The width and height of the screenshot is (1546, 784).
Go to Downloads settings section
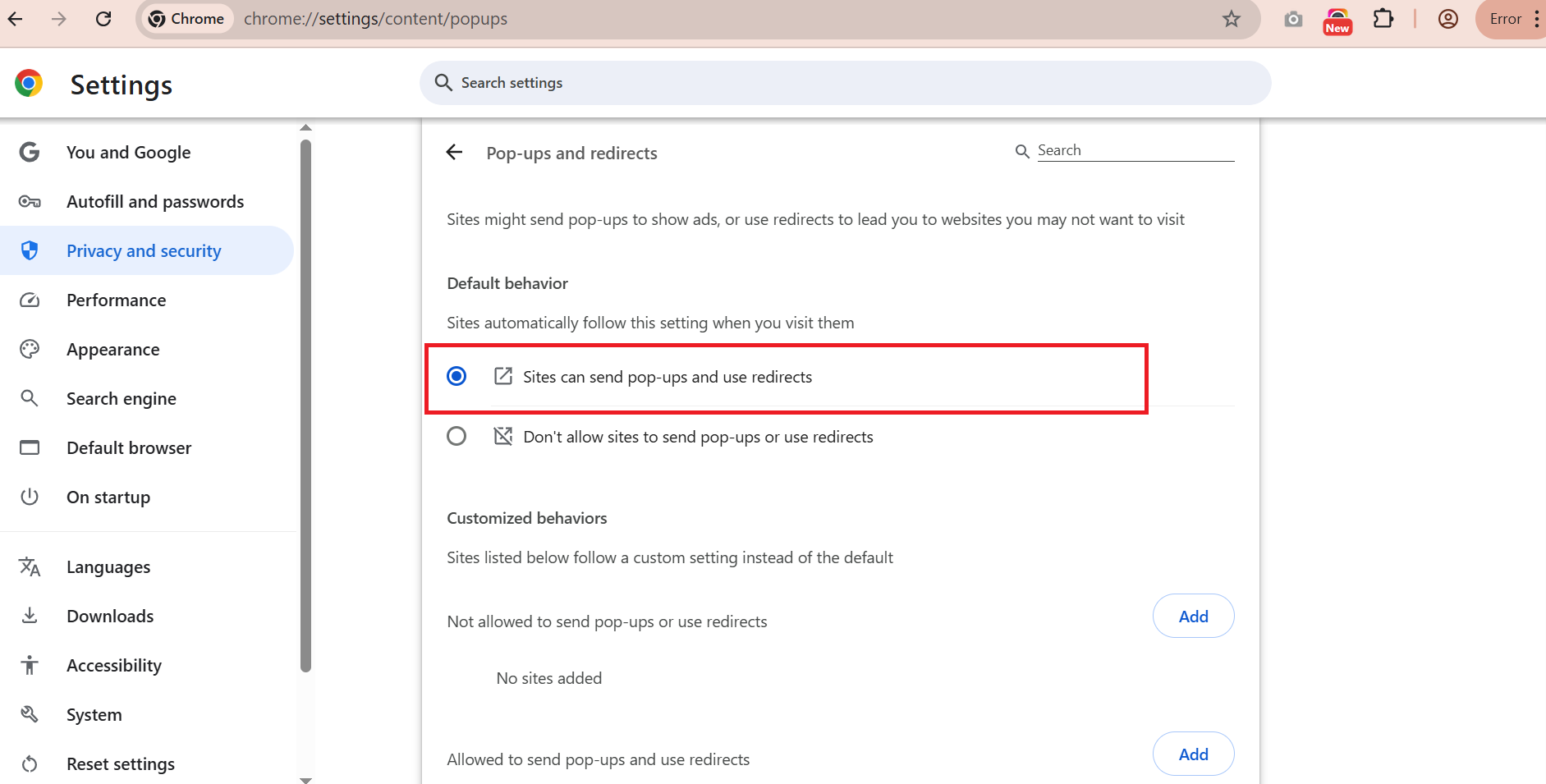tap(110, 617)
